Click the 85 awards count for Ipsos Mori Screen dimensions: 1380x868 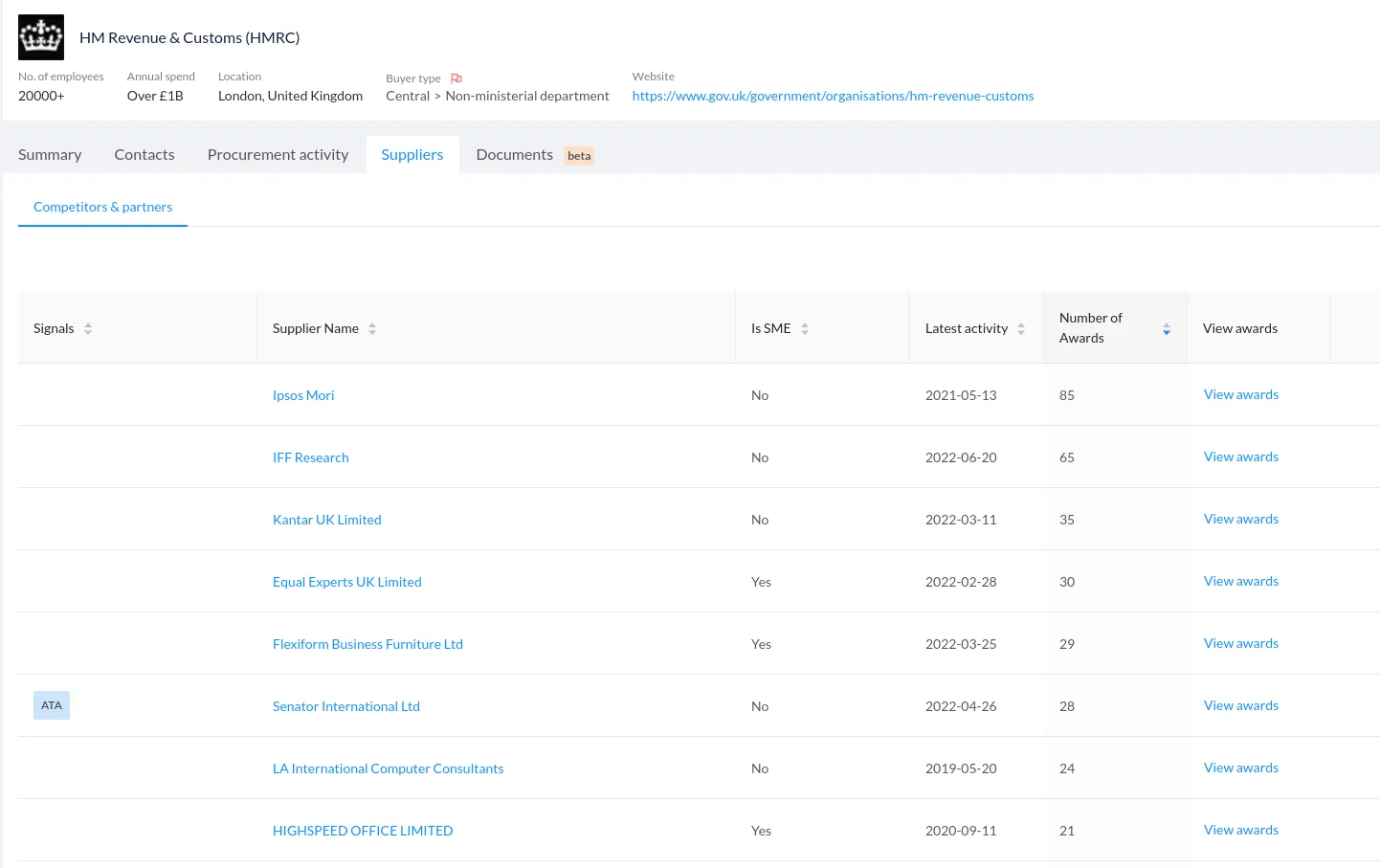(1067, 395)
